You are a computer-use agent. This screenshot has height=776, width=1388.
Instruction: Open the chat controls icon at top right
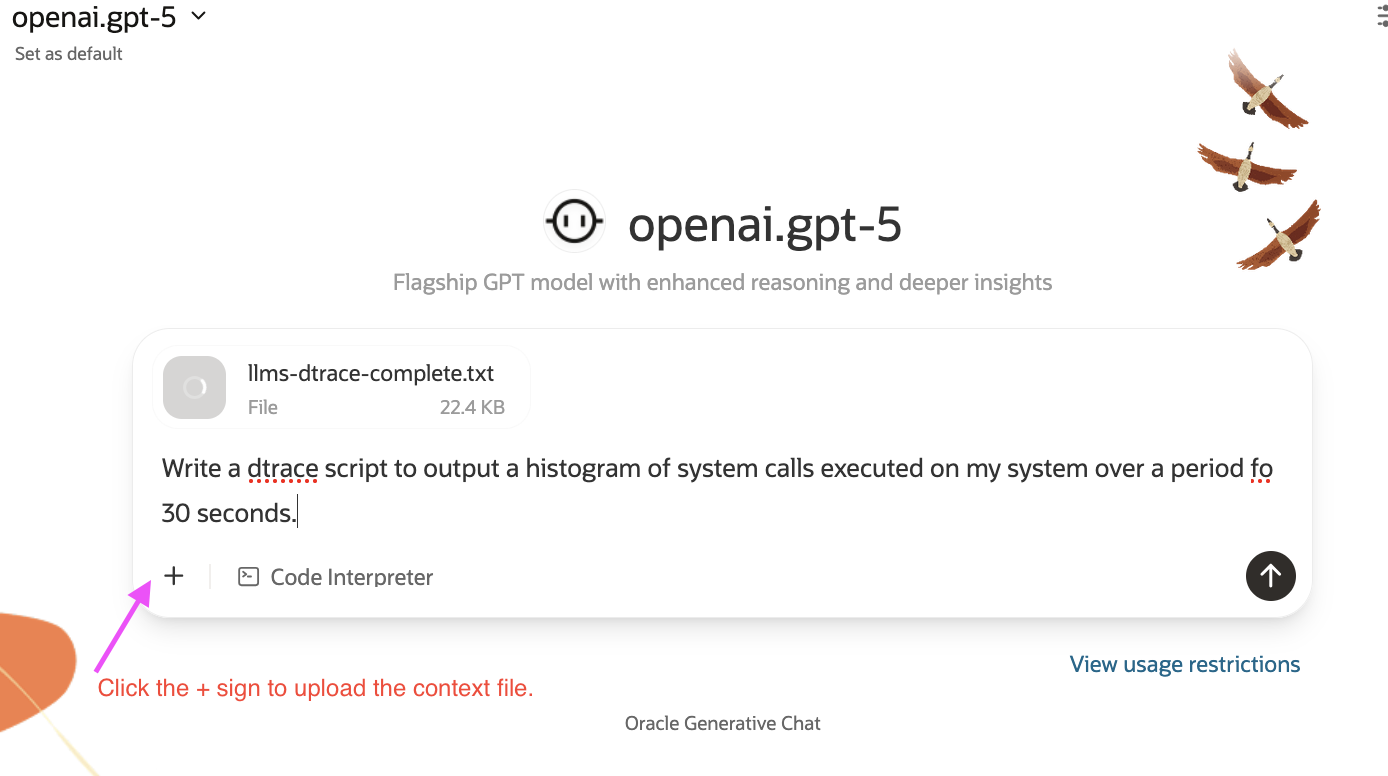coord(1382,20)
